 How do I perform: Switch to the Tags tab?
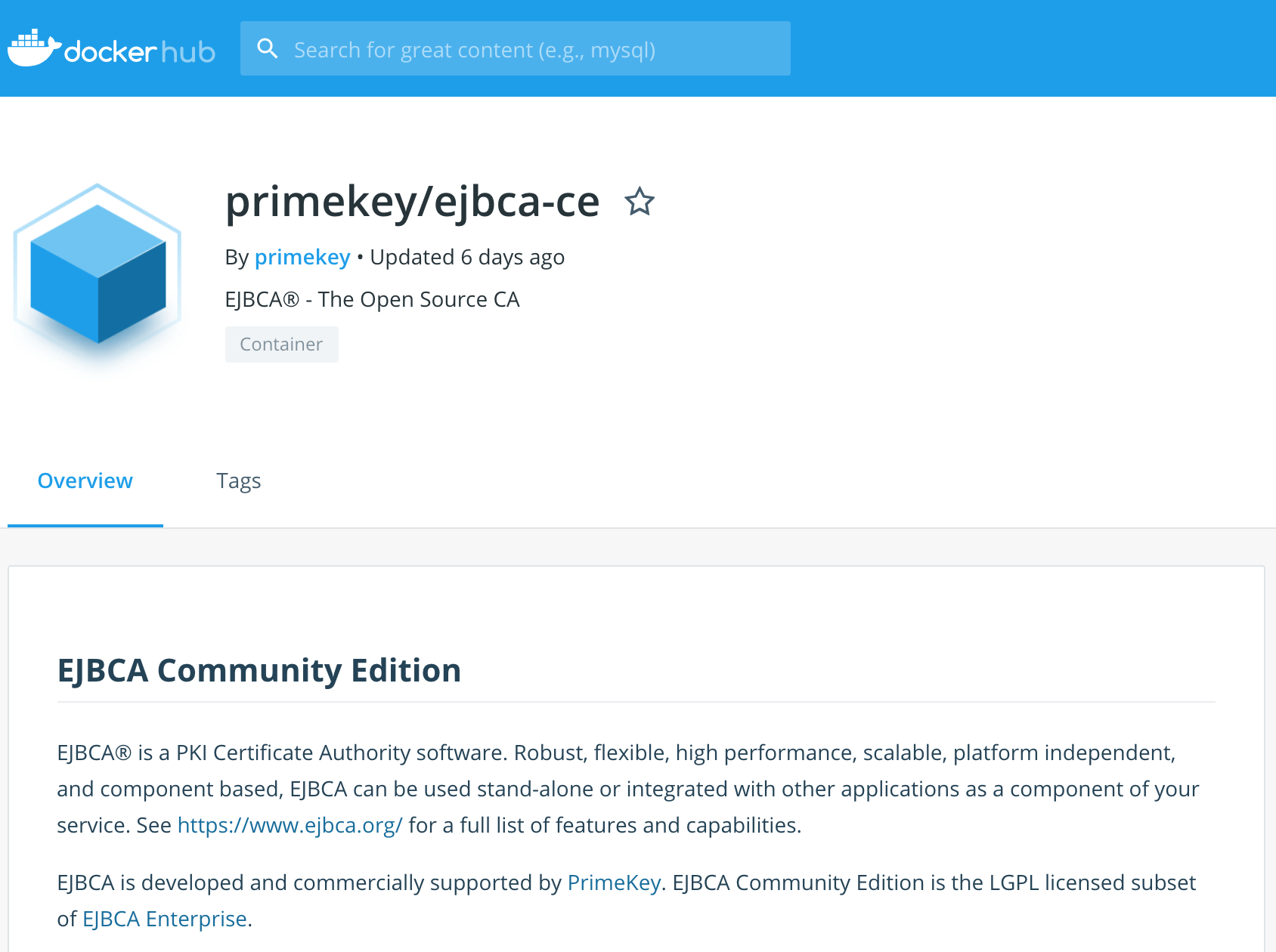[x=239, y=481]
